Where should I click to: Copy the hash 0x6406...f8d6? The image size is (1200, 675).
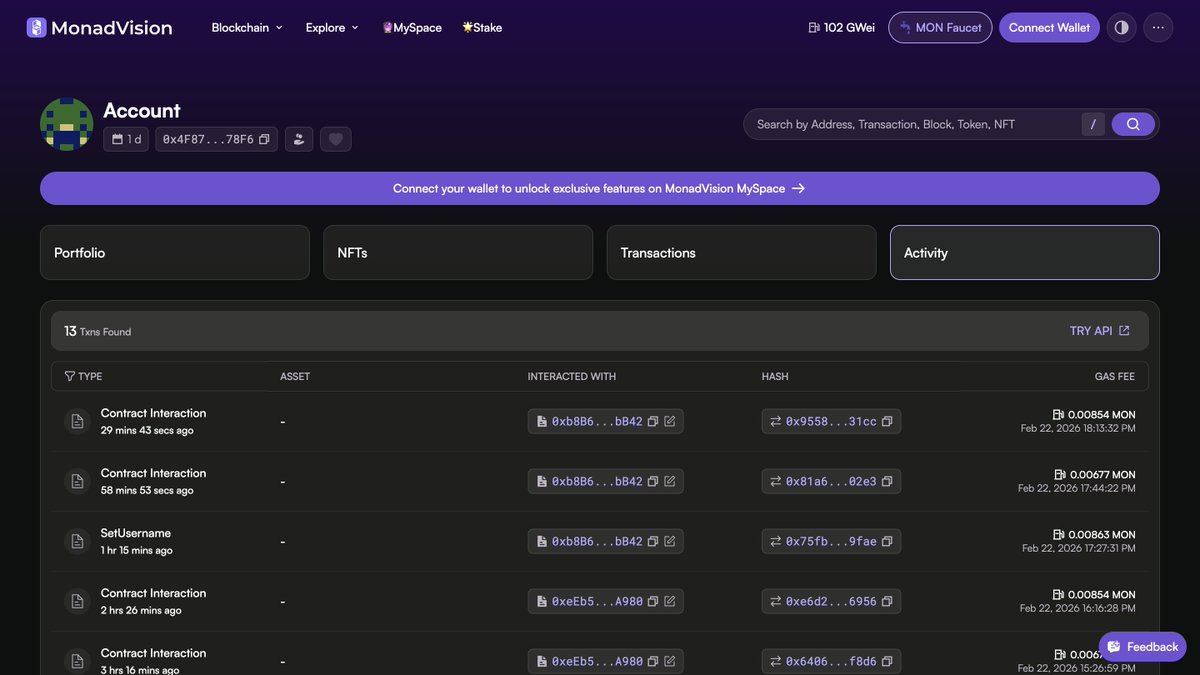pos(887,662)
